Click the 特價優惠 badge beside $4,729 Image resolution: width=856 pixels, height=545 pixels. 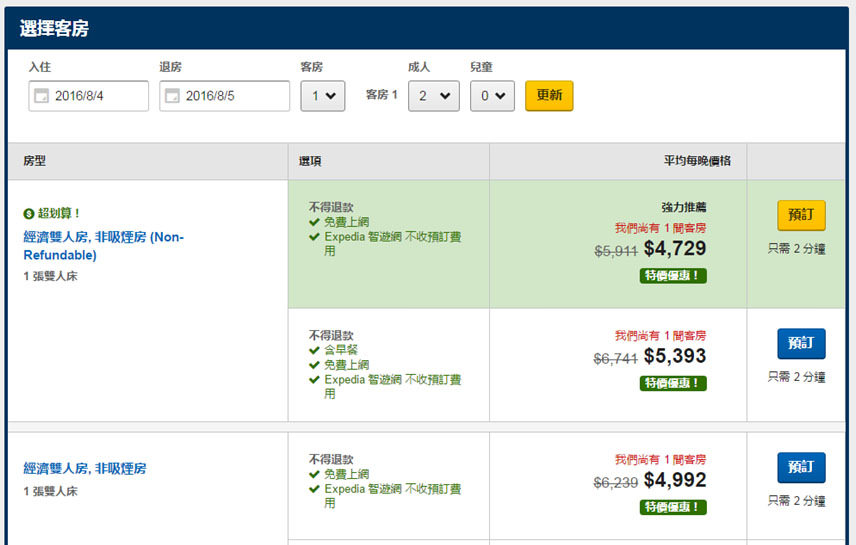[x=673, y=276]
